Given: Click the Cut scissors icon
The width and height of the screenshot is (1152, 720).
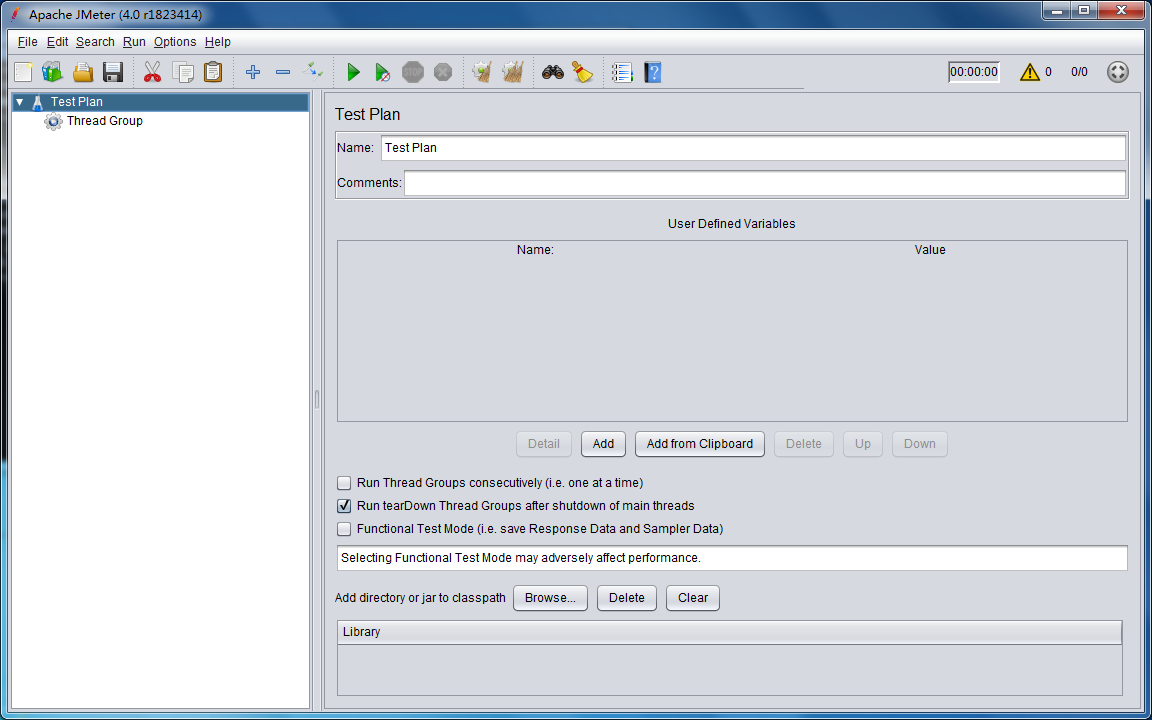Looking at the screenshot, I should coord(152,72).
